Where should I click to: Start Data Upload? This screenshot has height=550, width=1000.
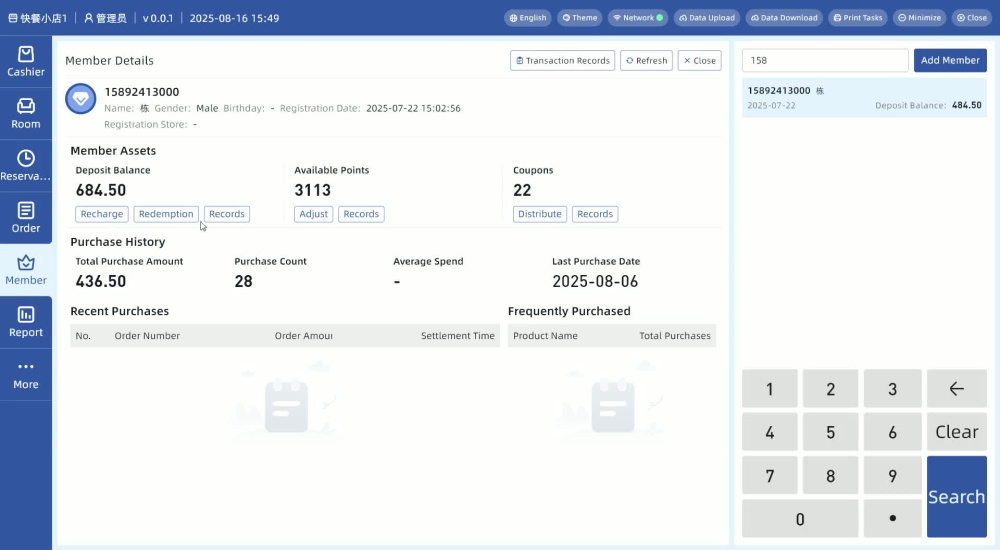(x=707, y=18)
